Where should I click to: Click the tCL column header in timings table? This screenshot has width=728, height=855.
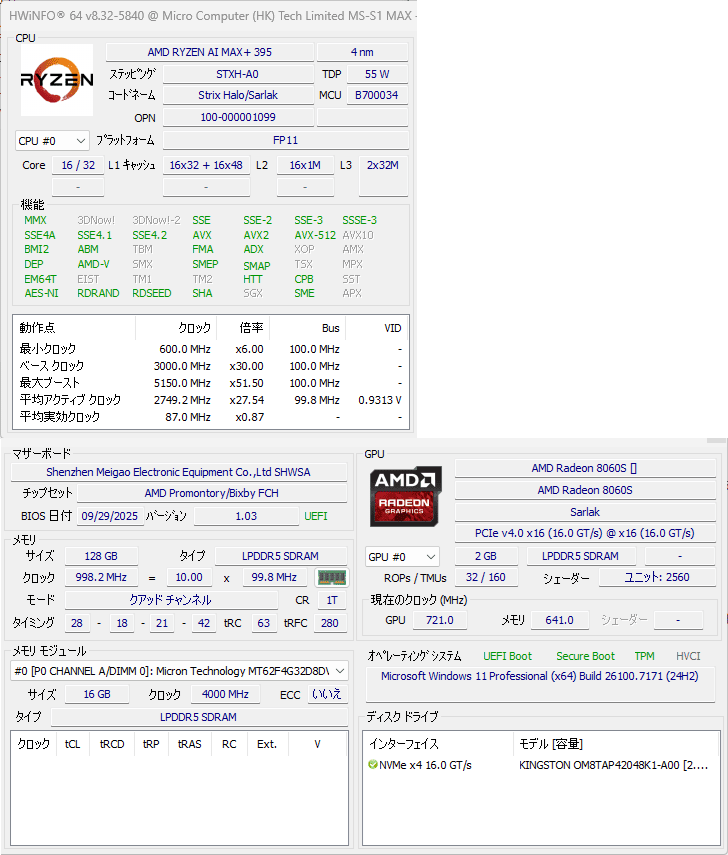[72, 744]
